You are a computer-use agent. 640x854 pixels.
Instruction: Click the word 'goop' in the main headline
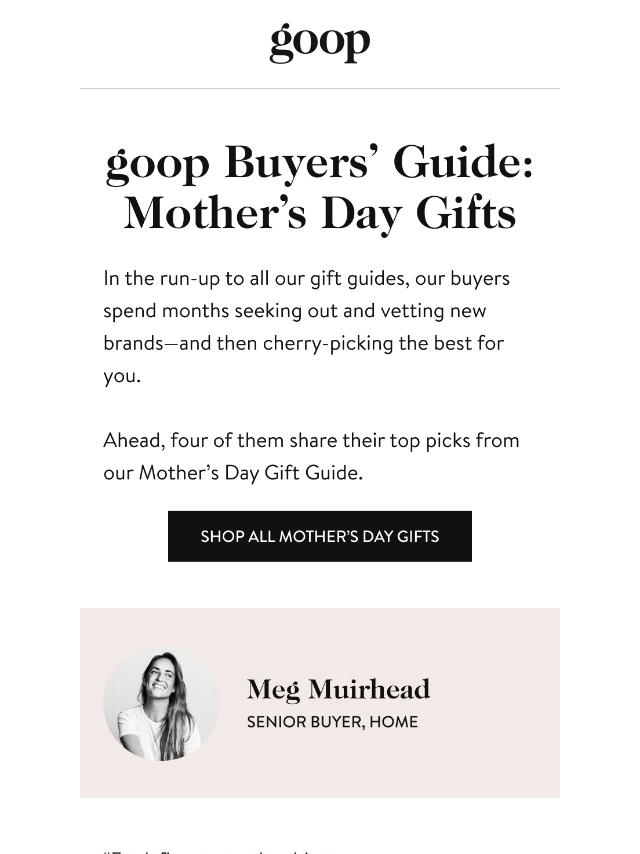coord(157,165)
